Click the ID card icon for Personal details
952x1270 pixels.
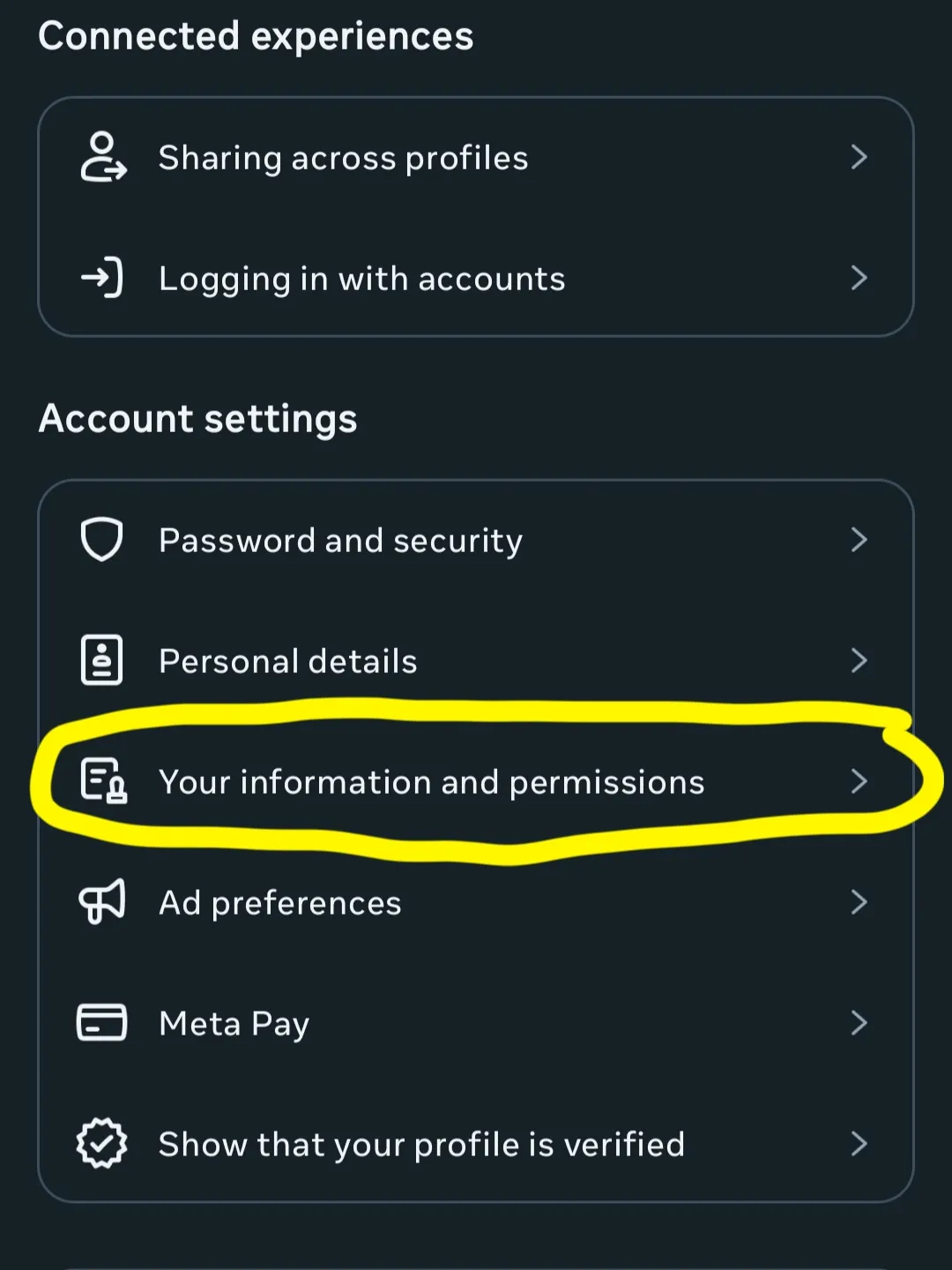coord(102,660)
